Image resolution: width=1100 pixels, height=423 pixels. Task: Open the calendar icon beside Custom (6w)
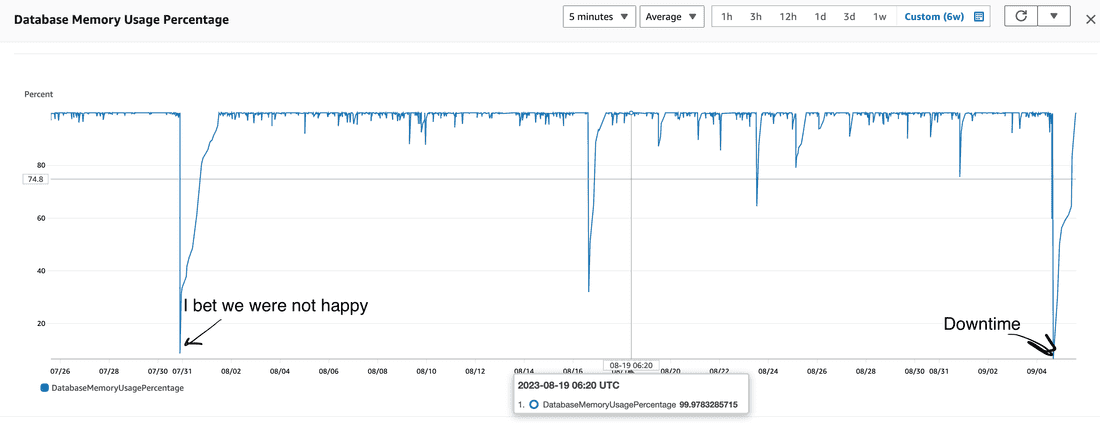979,17
